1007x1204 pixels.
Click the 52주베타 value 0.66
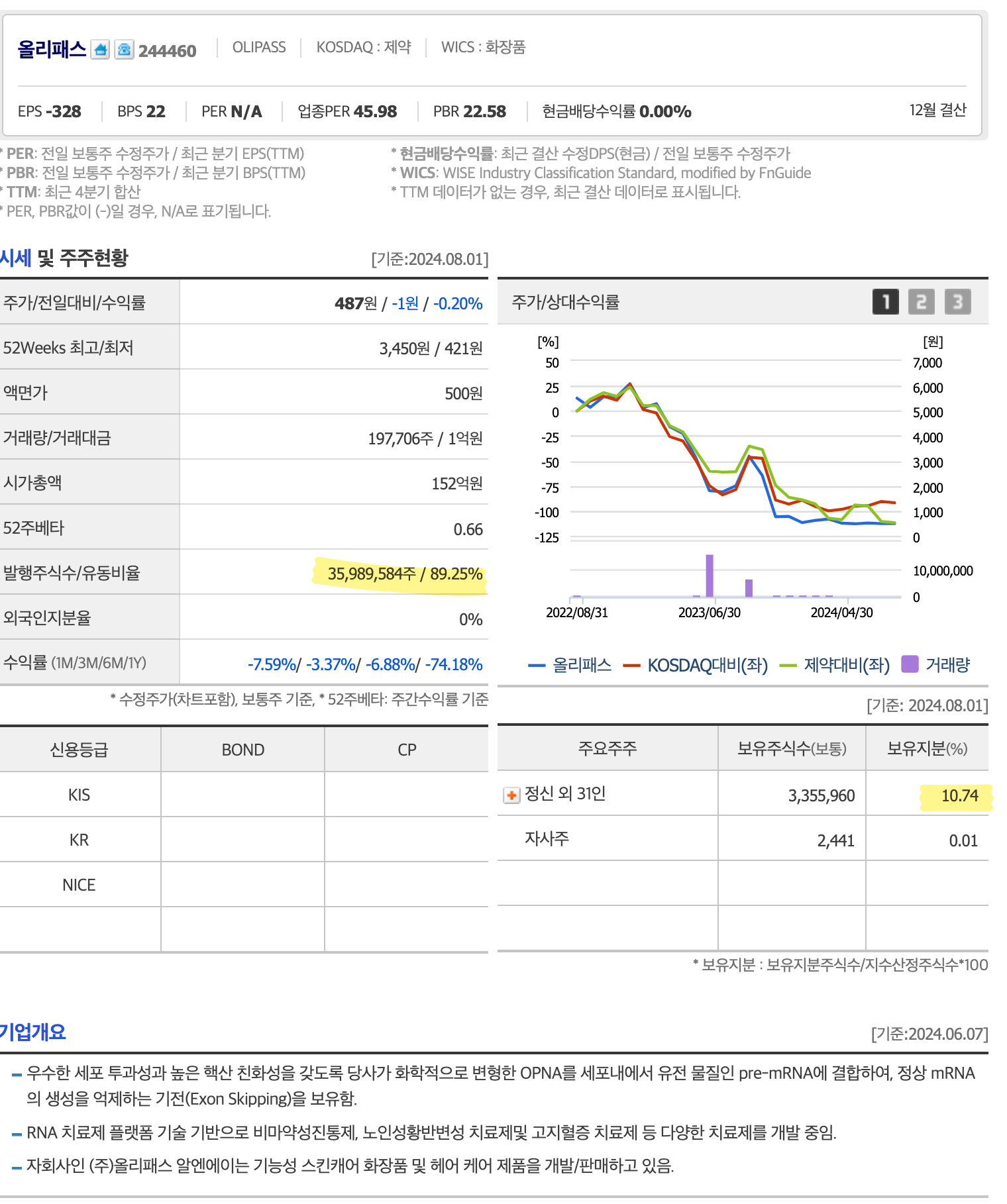468,529
